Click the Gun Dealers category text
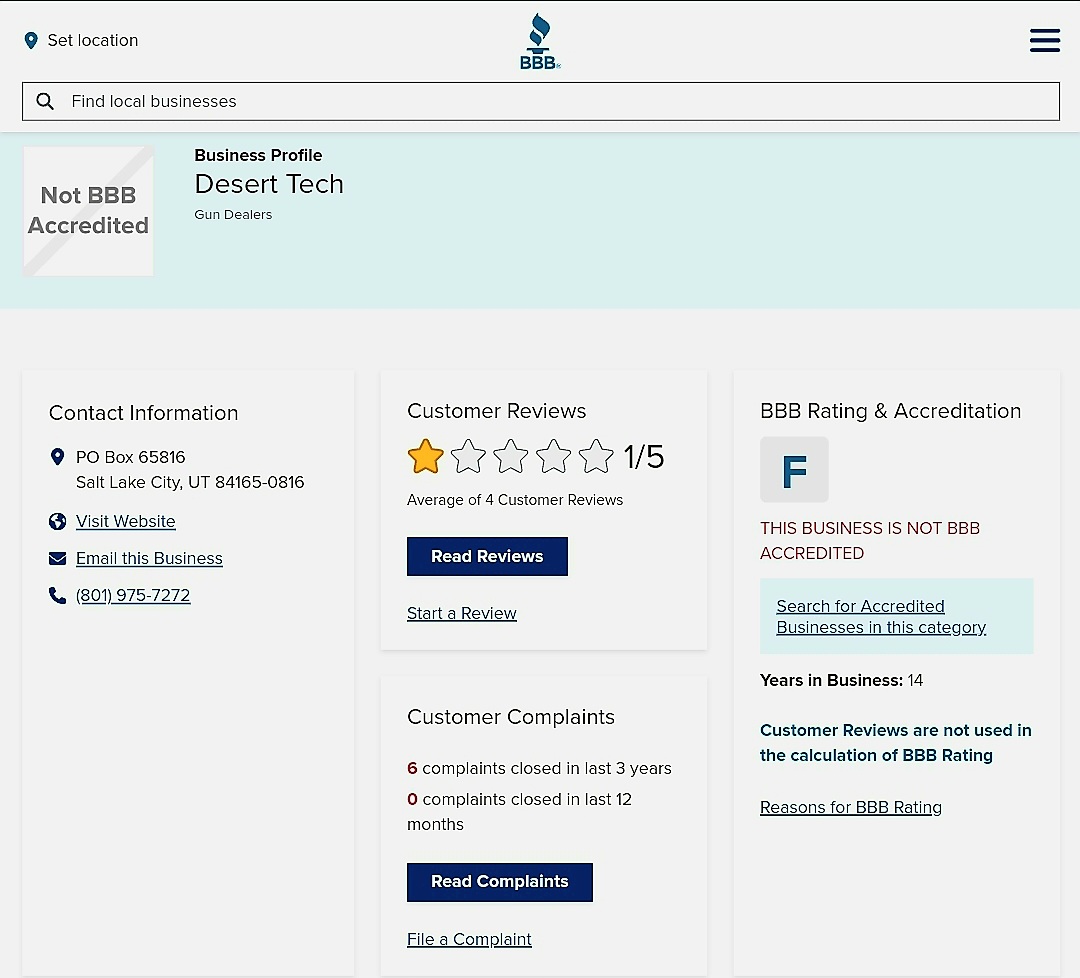Screen dimensions: 1080x978 tap(233, 214)
